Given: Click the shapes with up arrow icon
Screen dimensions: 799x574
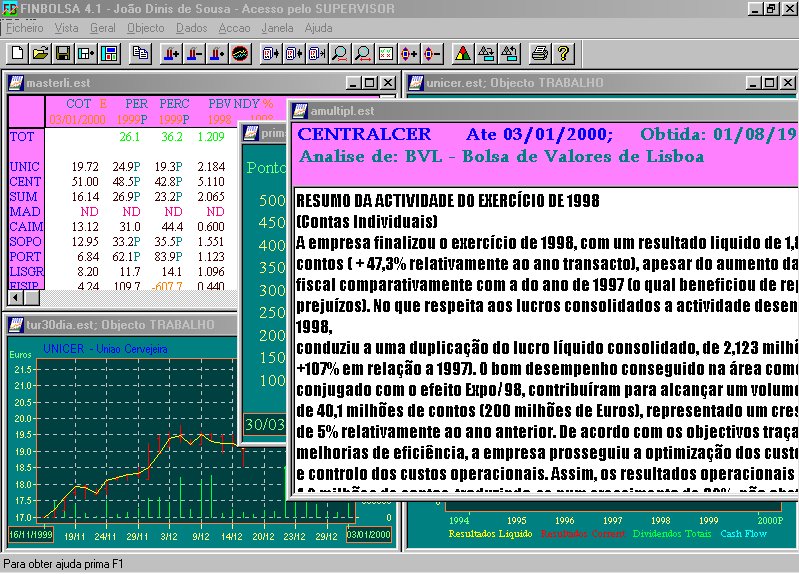Looking at the screenshot, I should 509,53.
